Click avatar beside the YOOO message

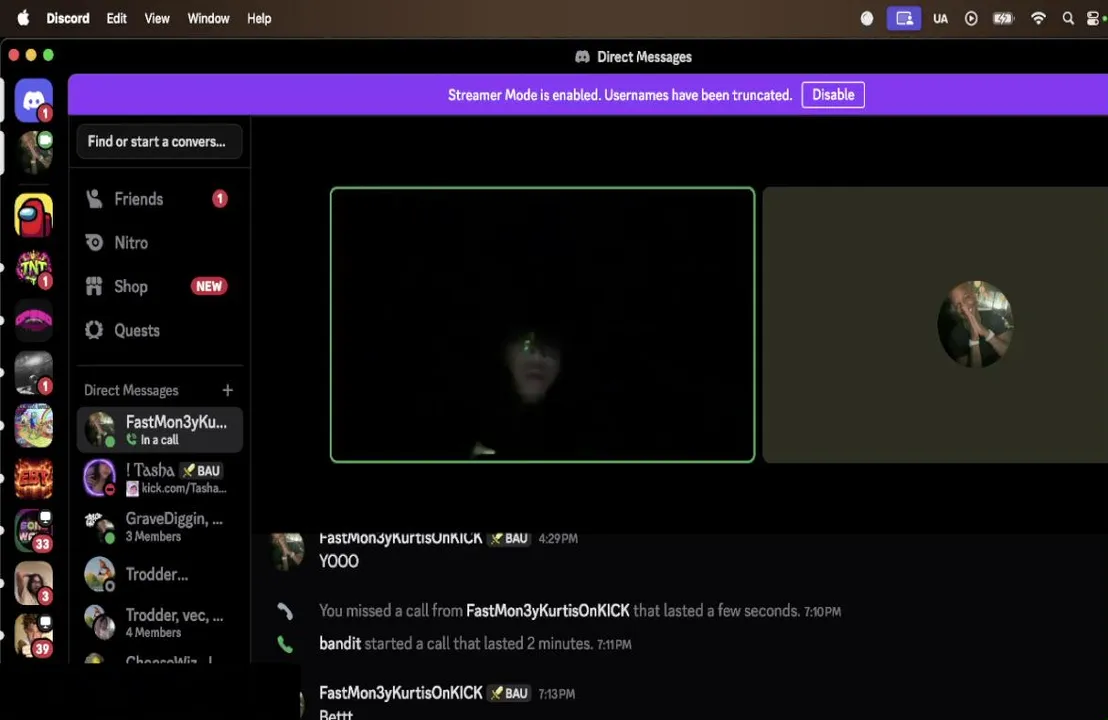tap(288, 551)
